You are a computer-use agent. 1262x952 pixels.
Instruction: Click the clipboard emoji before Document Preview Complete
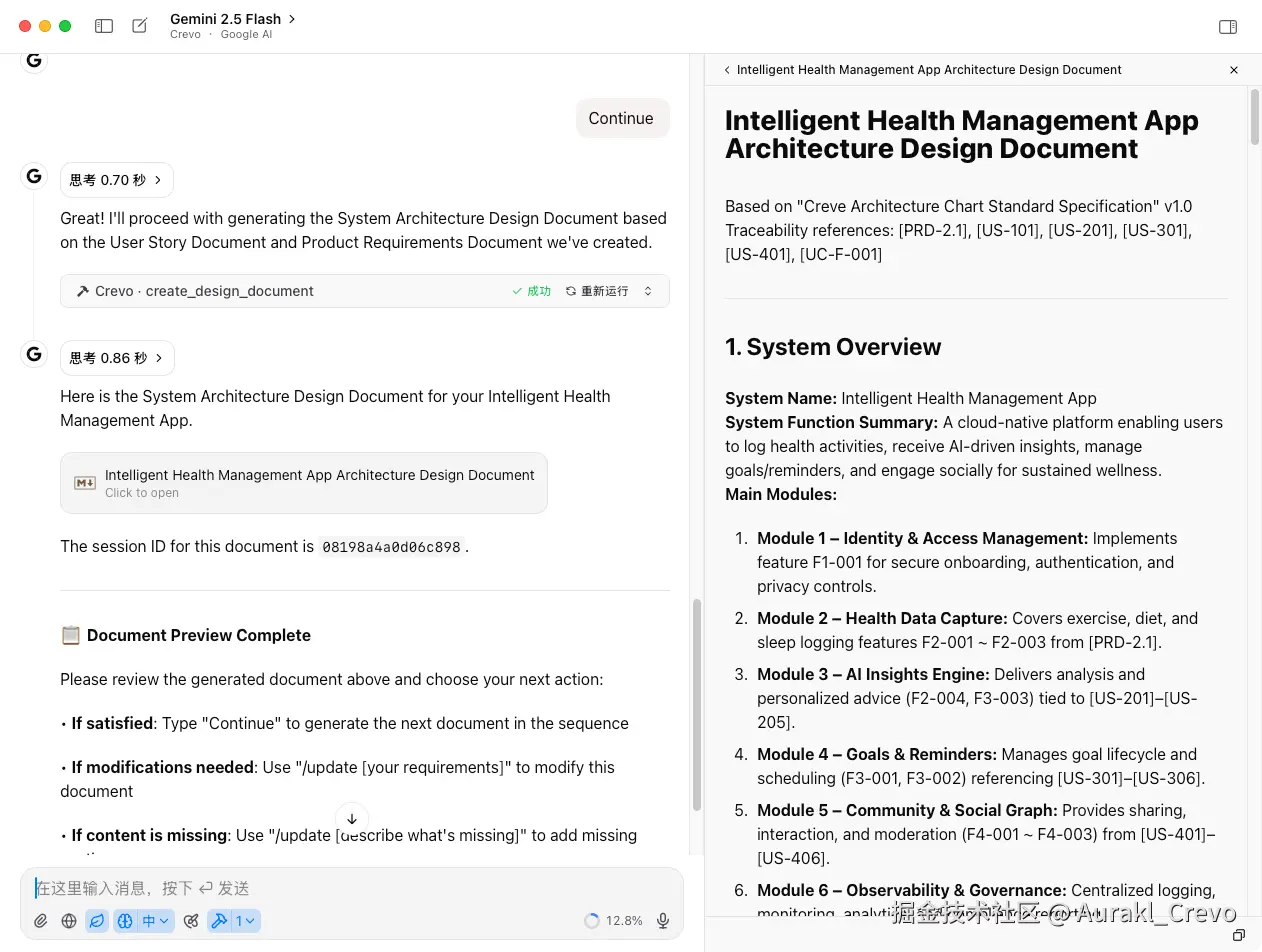click(70, 635)
